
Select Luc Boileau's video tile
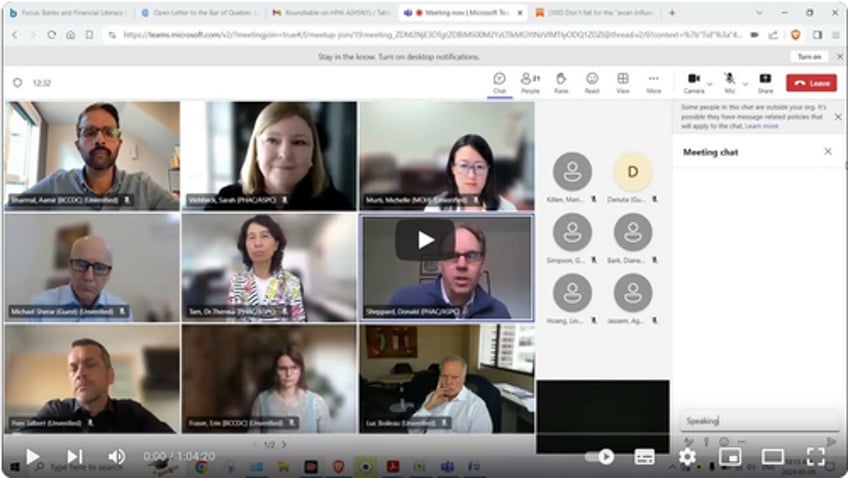(x=447, y=379)
